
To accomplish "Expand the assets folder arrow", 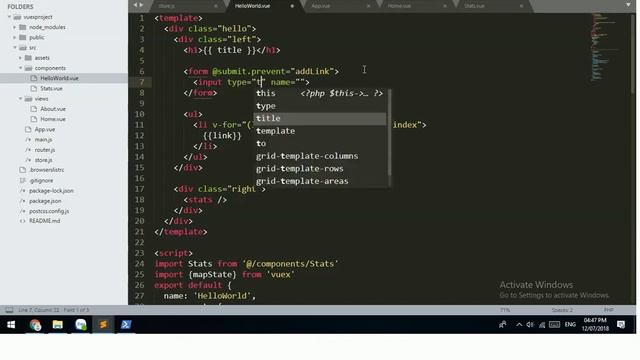I will [20, 58].
